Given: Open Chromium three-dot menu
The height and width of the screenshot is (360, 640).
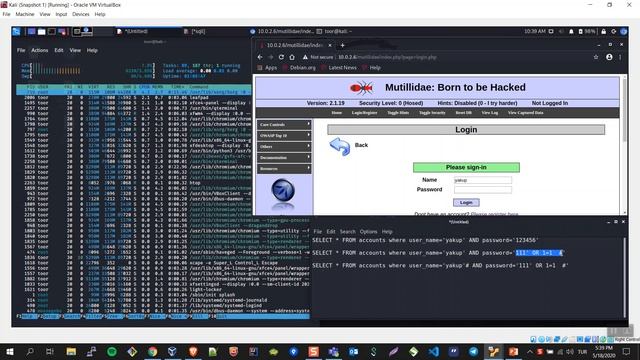Looking at the screenshot, I should click(620, 57).
